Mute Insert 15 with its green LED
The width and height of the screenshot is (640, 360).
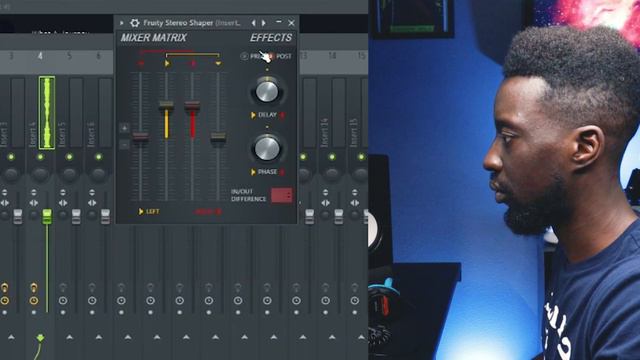361,157
